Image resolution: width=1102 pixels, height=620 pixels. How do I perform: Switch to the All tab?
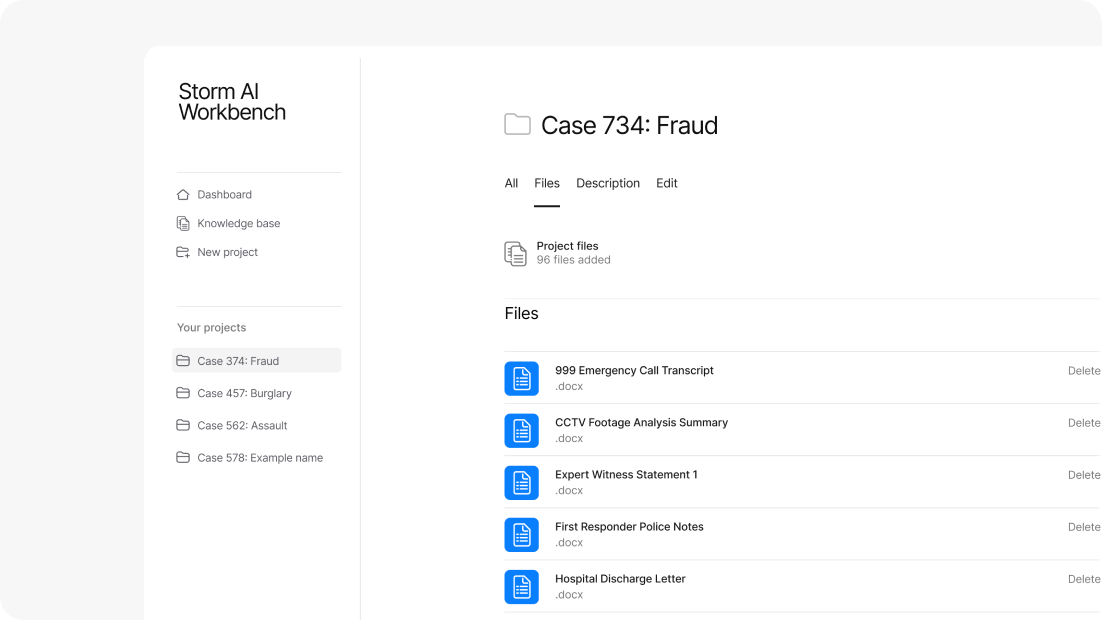click(511, 183)
